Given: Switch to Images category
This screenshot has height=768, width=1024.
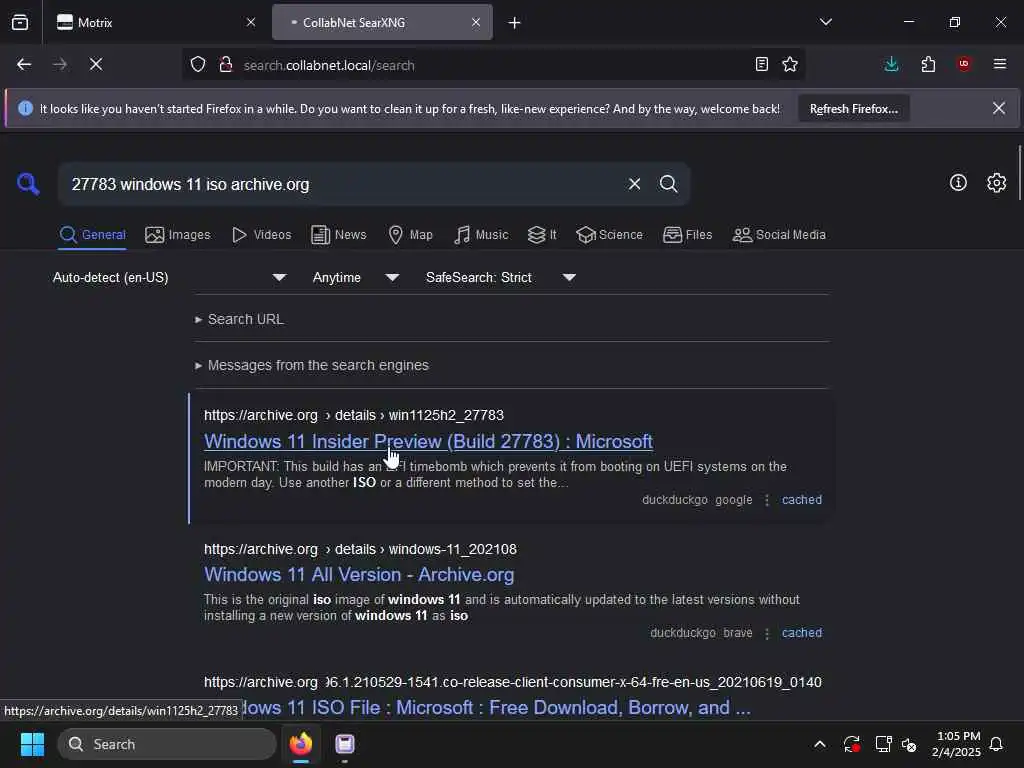Looking at the screenshot, I should (178, 234).
